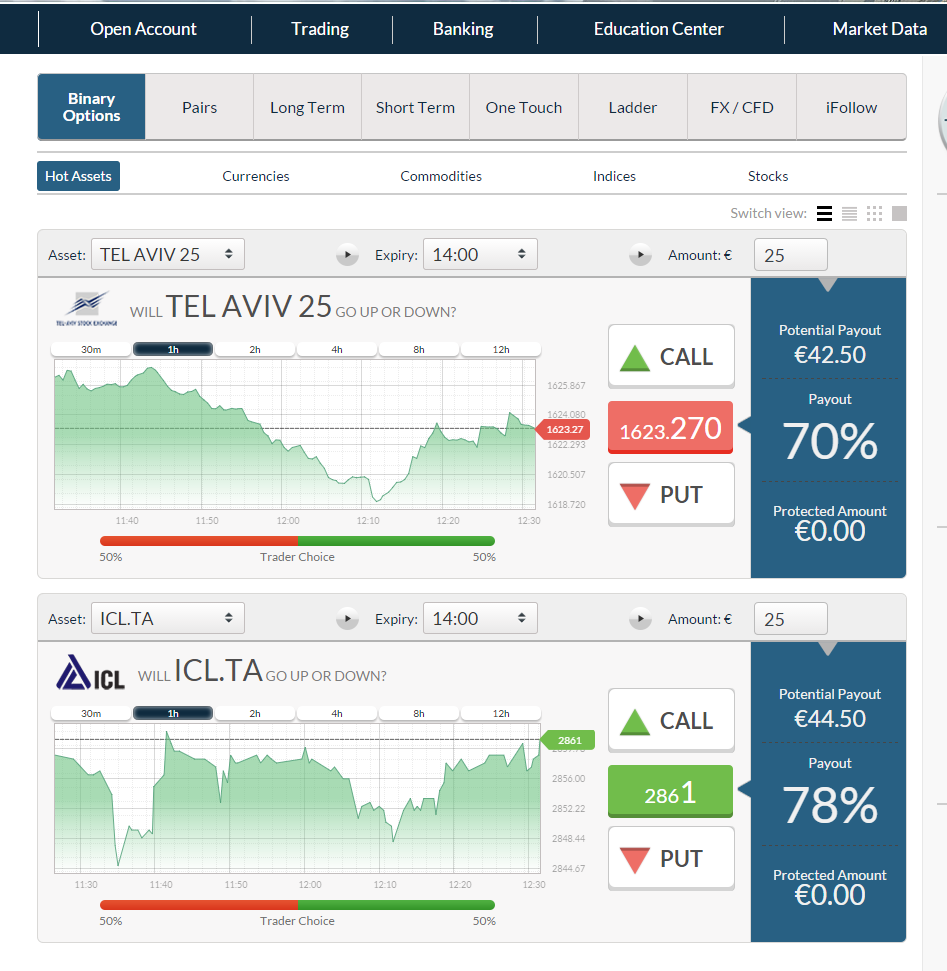Select the 4h timeframe on TEL AVIV 25 chart
This screenshot has width=947, height=971.
[x=337, y=350]
